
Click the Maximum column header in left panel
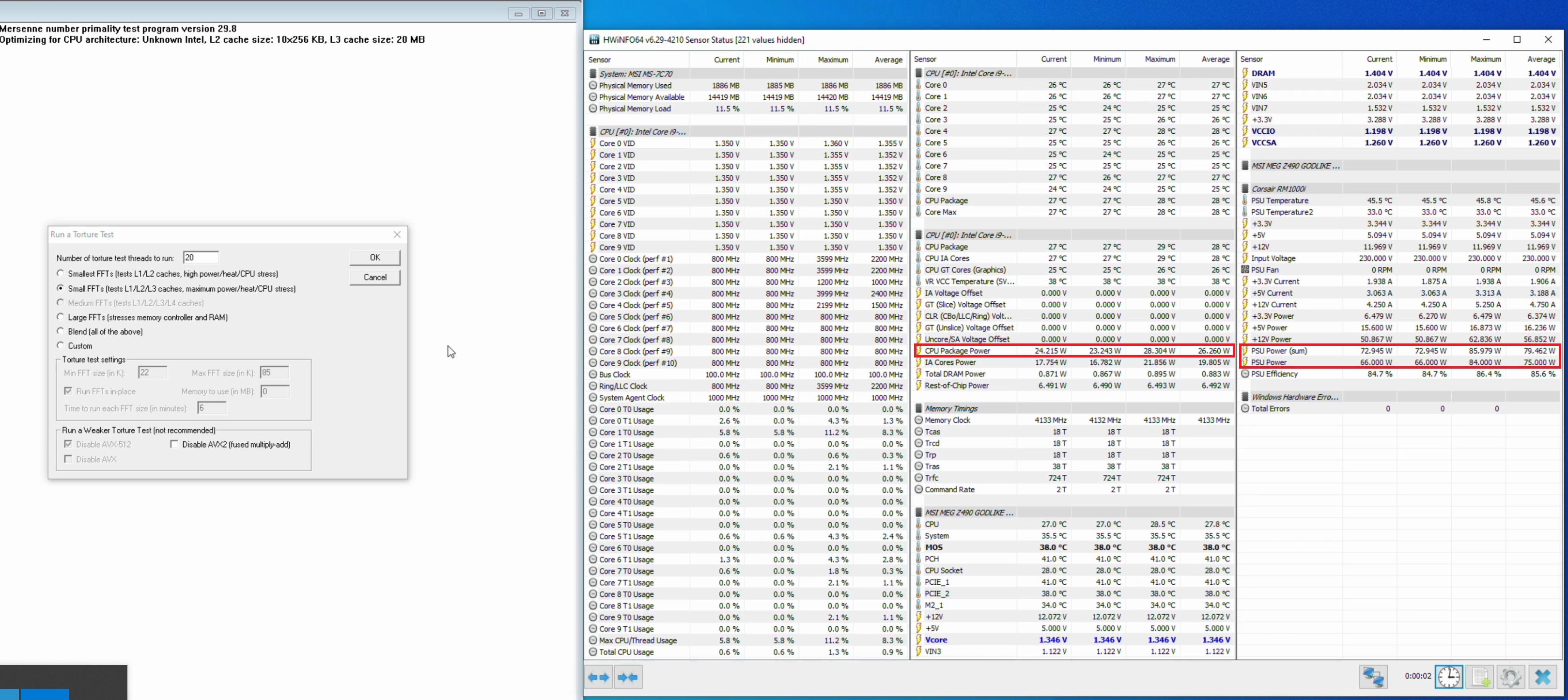tap(832, 60)
